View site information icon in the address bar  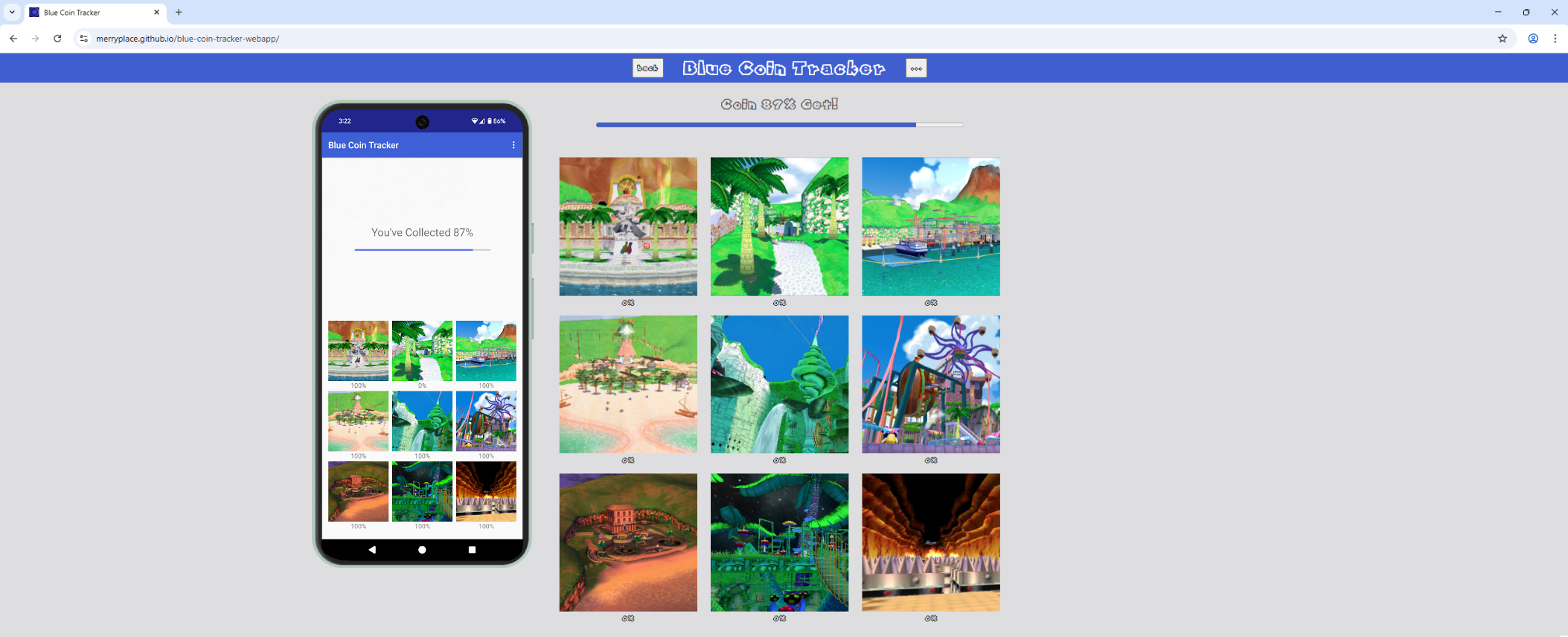pos(83,39)
